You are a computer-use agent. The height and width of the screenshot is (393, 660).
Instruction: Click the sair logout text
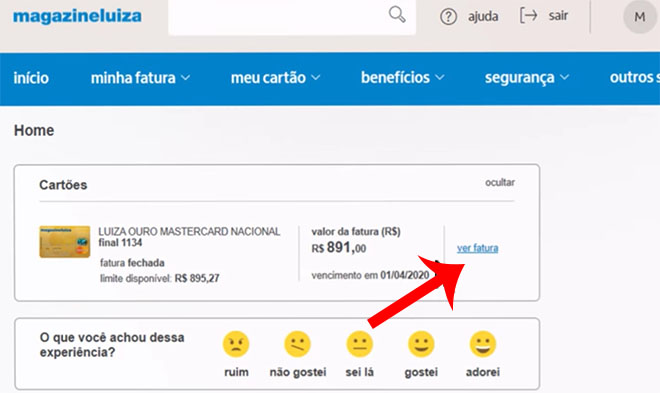coord(558,16)
